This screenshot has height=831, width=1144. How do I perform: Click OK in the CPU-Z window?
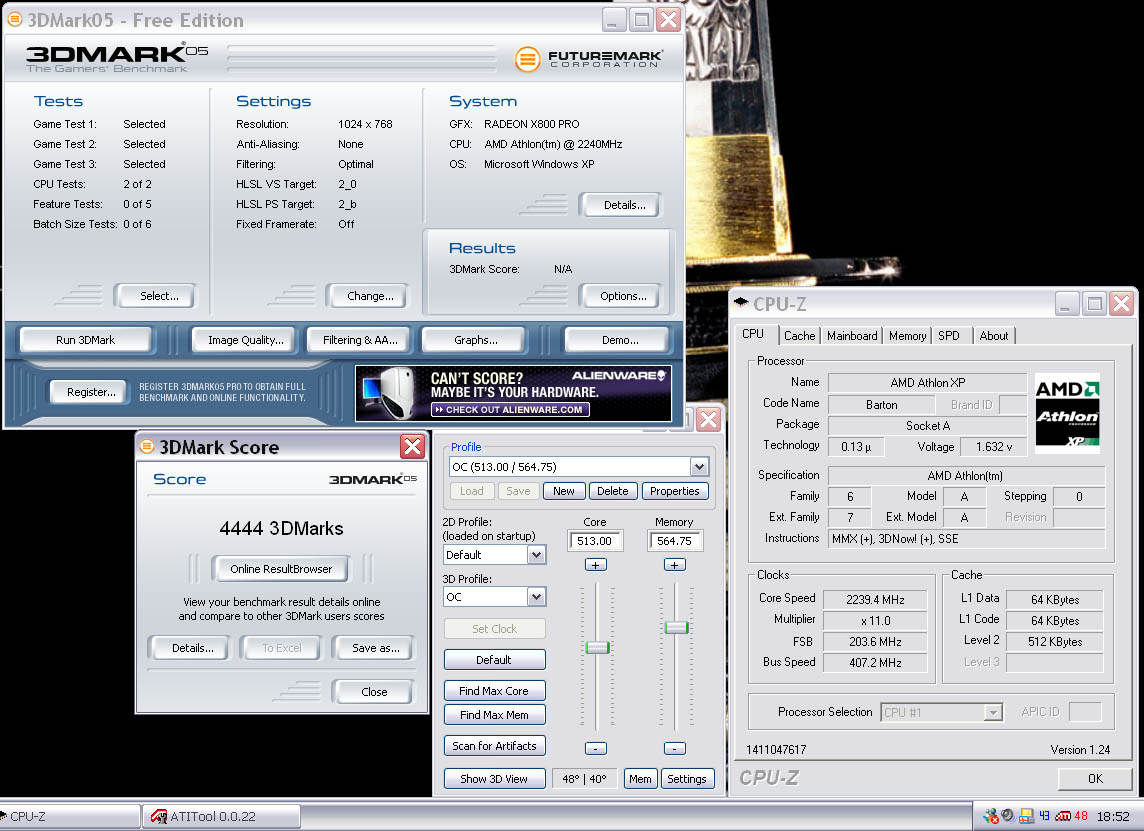click(1095, 778)
